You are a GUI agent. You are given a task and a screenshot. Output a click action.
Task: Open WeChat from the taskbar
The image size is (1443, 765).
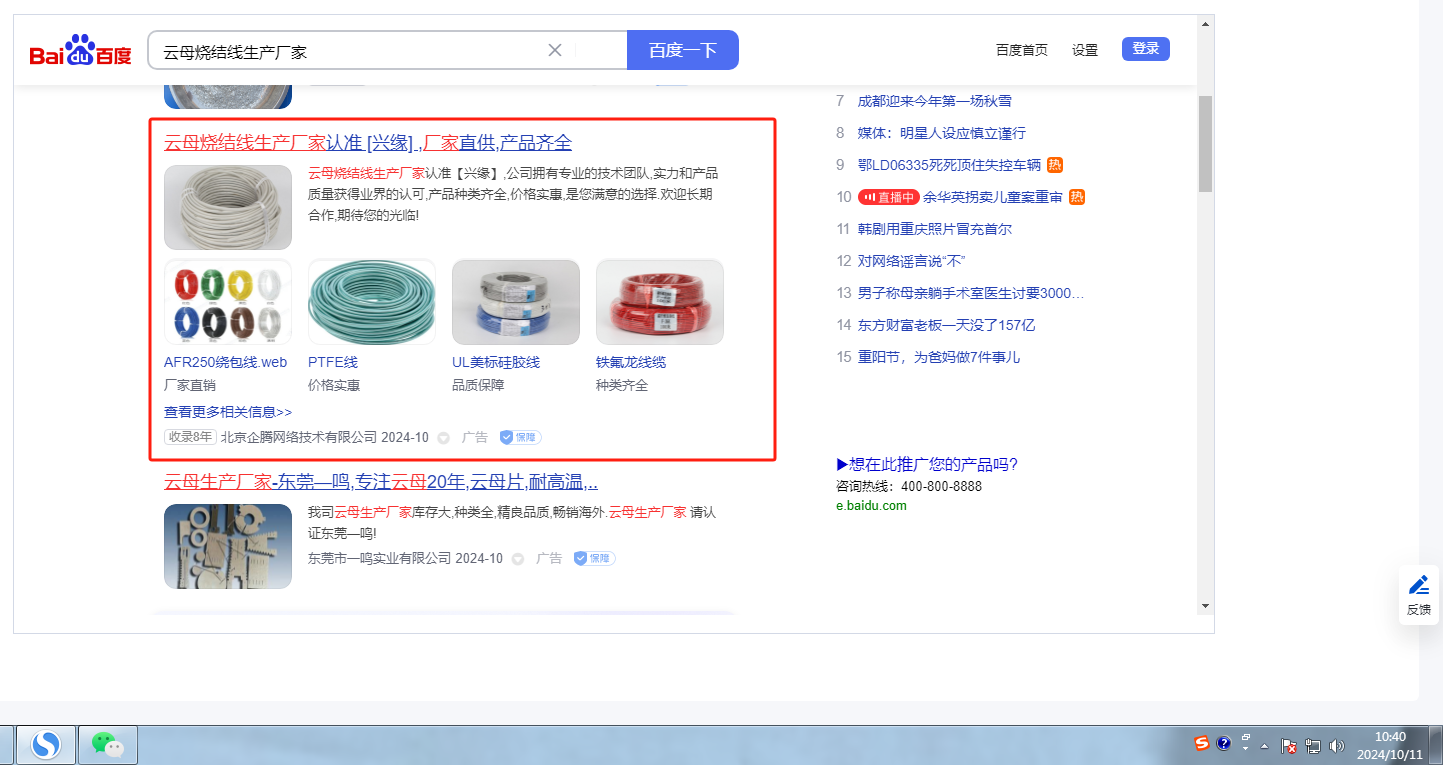click(108, 745)
